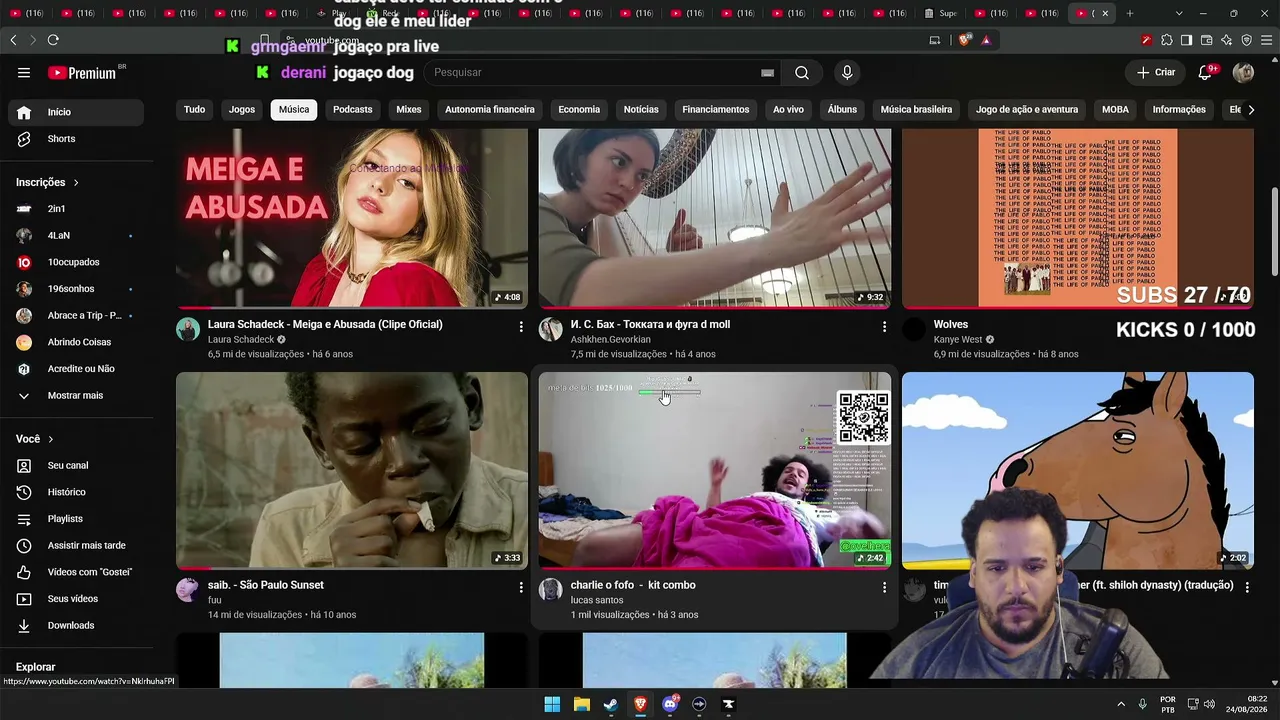1280x720 pixels.
Task: Open the 10ocupados channel subscription
Action: (x=76, y=262)
